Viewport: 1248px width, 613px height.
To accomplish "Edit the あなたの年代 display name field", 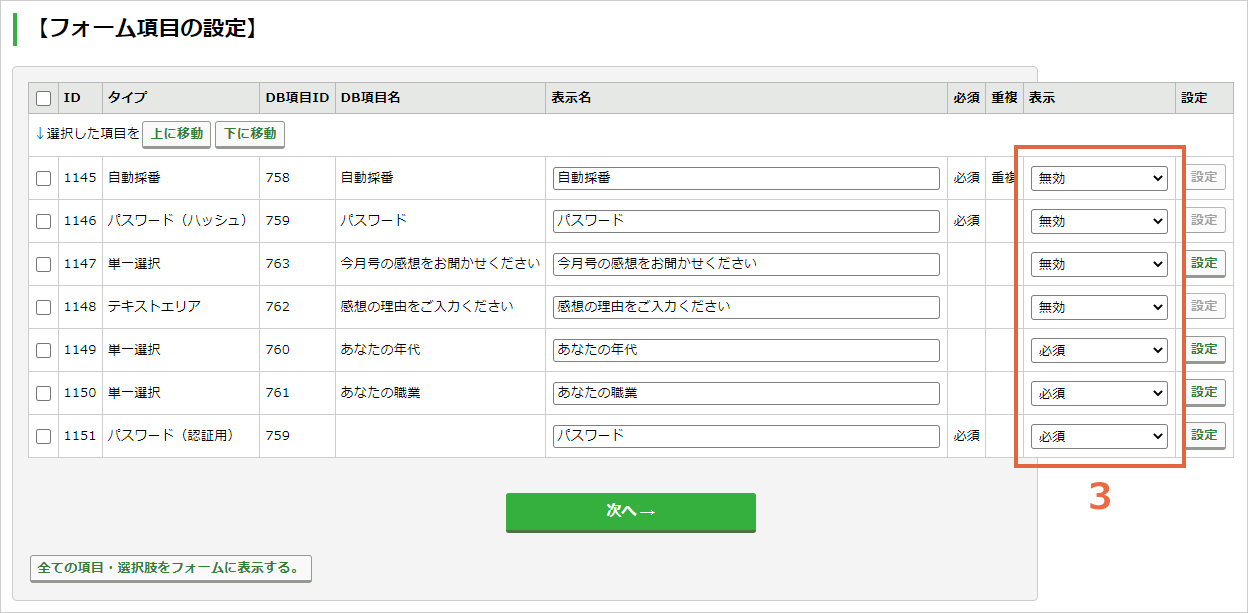I will (x=746, y=350).
